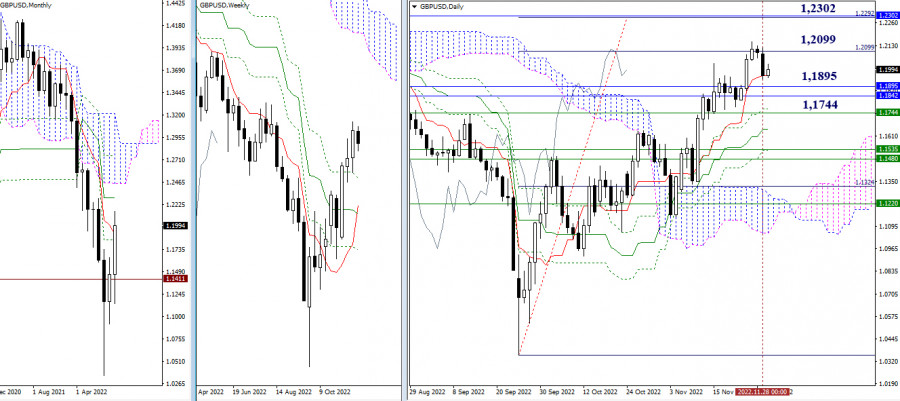Click the 14 Aug 2022 date on Weekly chart
This screenshot has height=401, width=900.
tap(294, 394)
